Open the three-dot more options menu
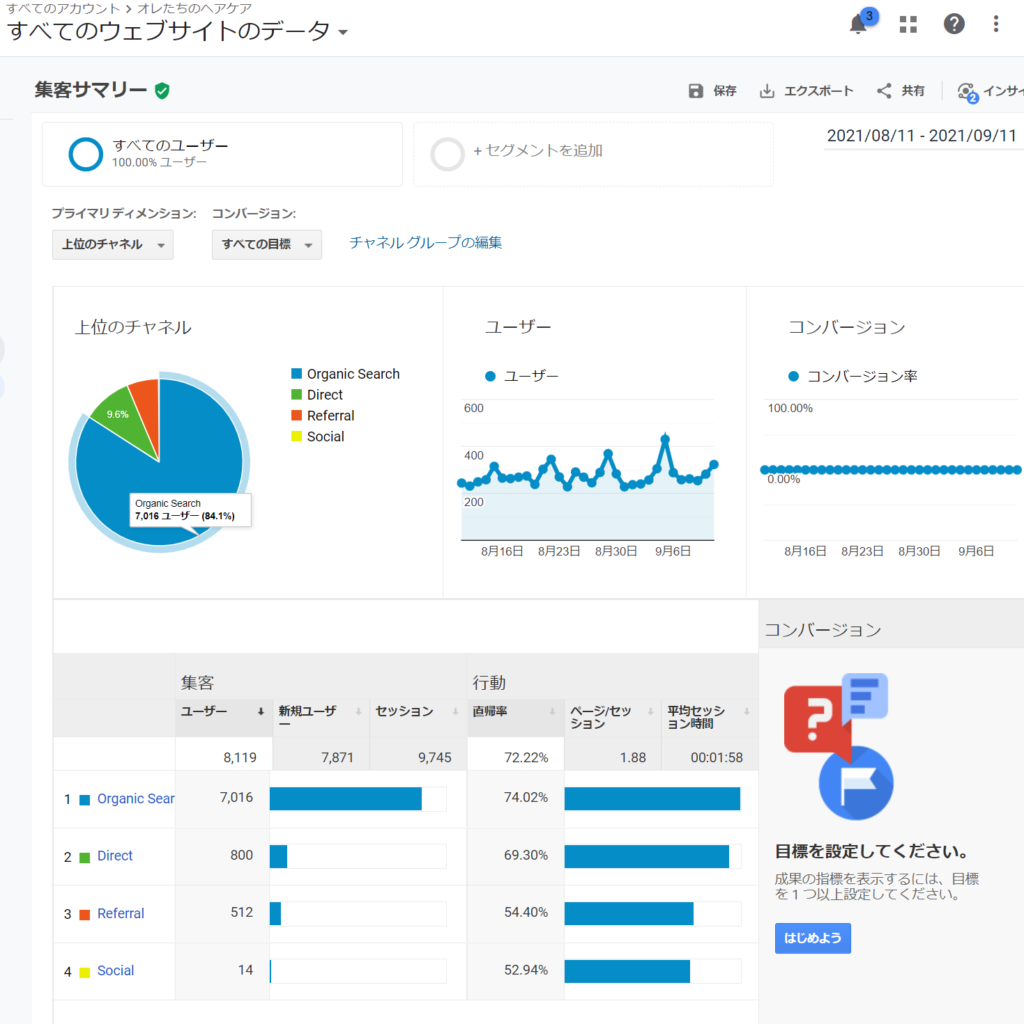 pos(996,25)
